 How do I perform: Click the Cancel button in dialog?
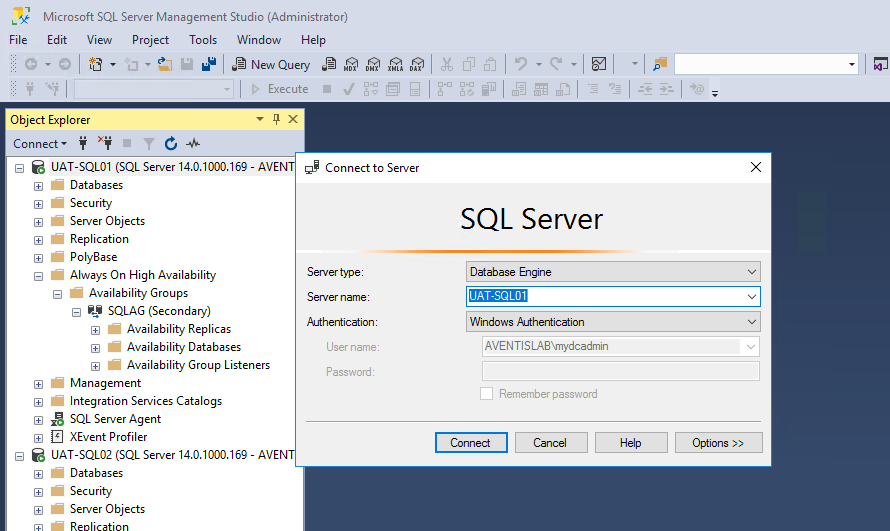point(550,442)
